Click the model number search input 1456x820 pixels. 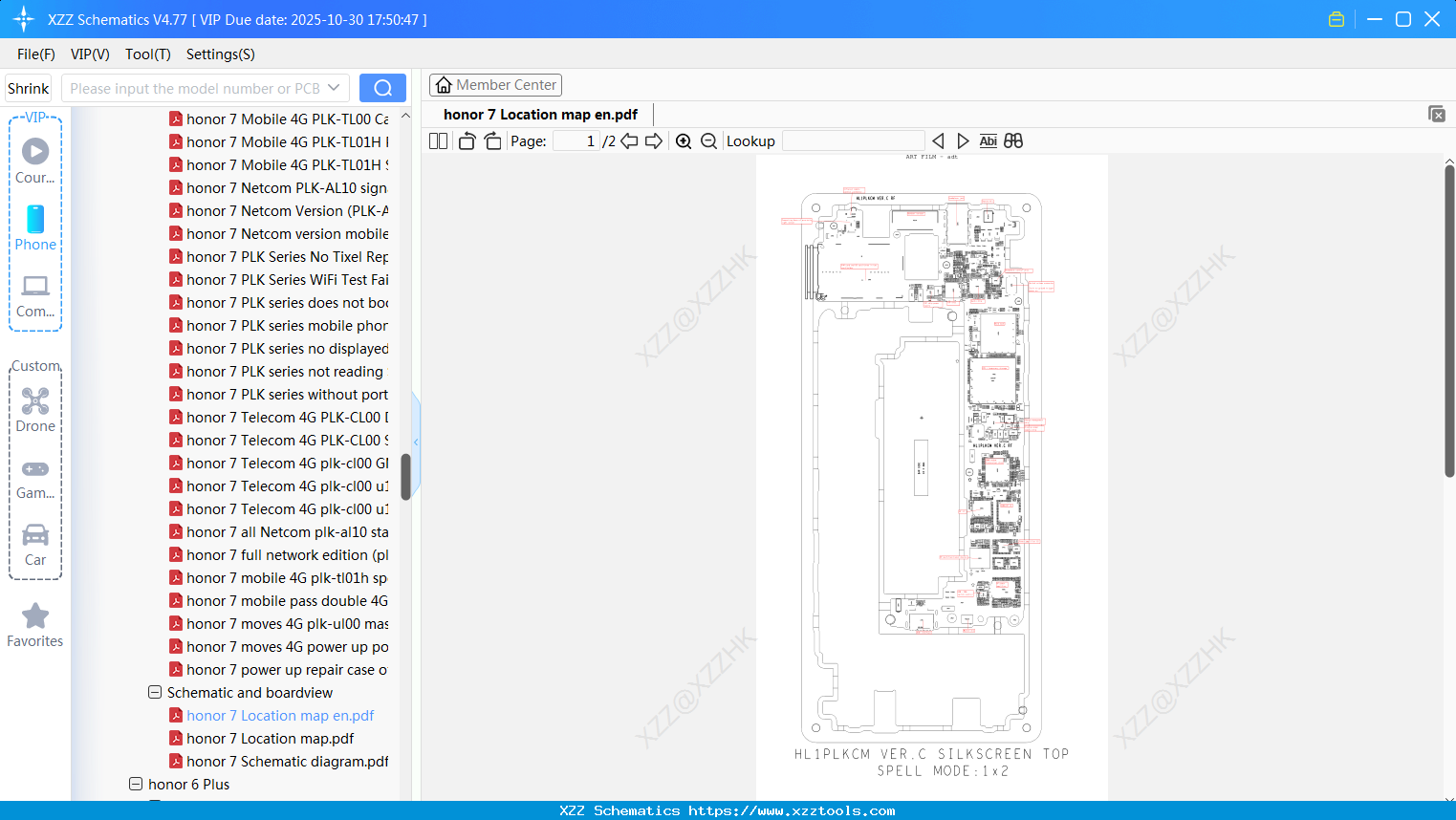point(194,88)
